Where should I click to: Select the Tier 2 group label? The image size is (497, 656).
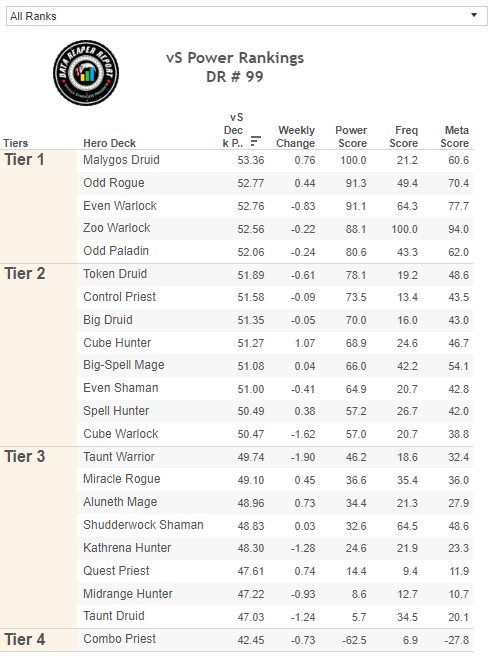pos(25,274)
